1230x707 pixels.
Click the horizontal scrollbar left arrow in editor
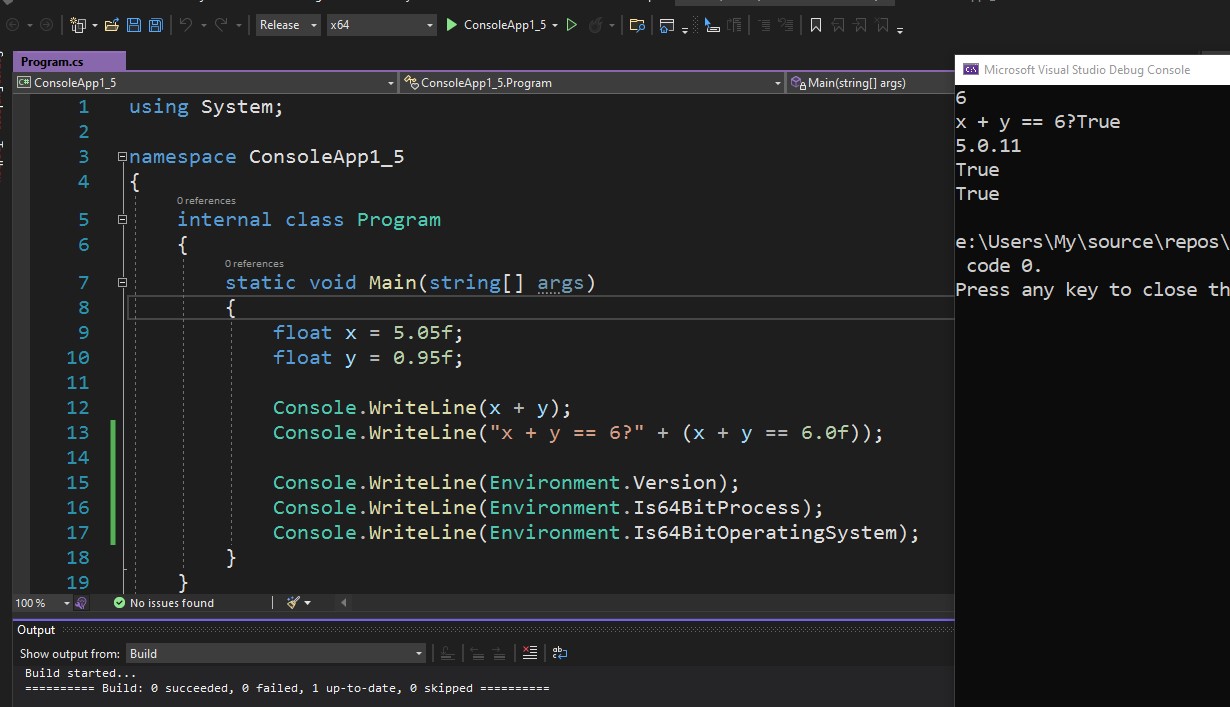point(344,603)
